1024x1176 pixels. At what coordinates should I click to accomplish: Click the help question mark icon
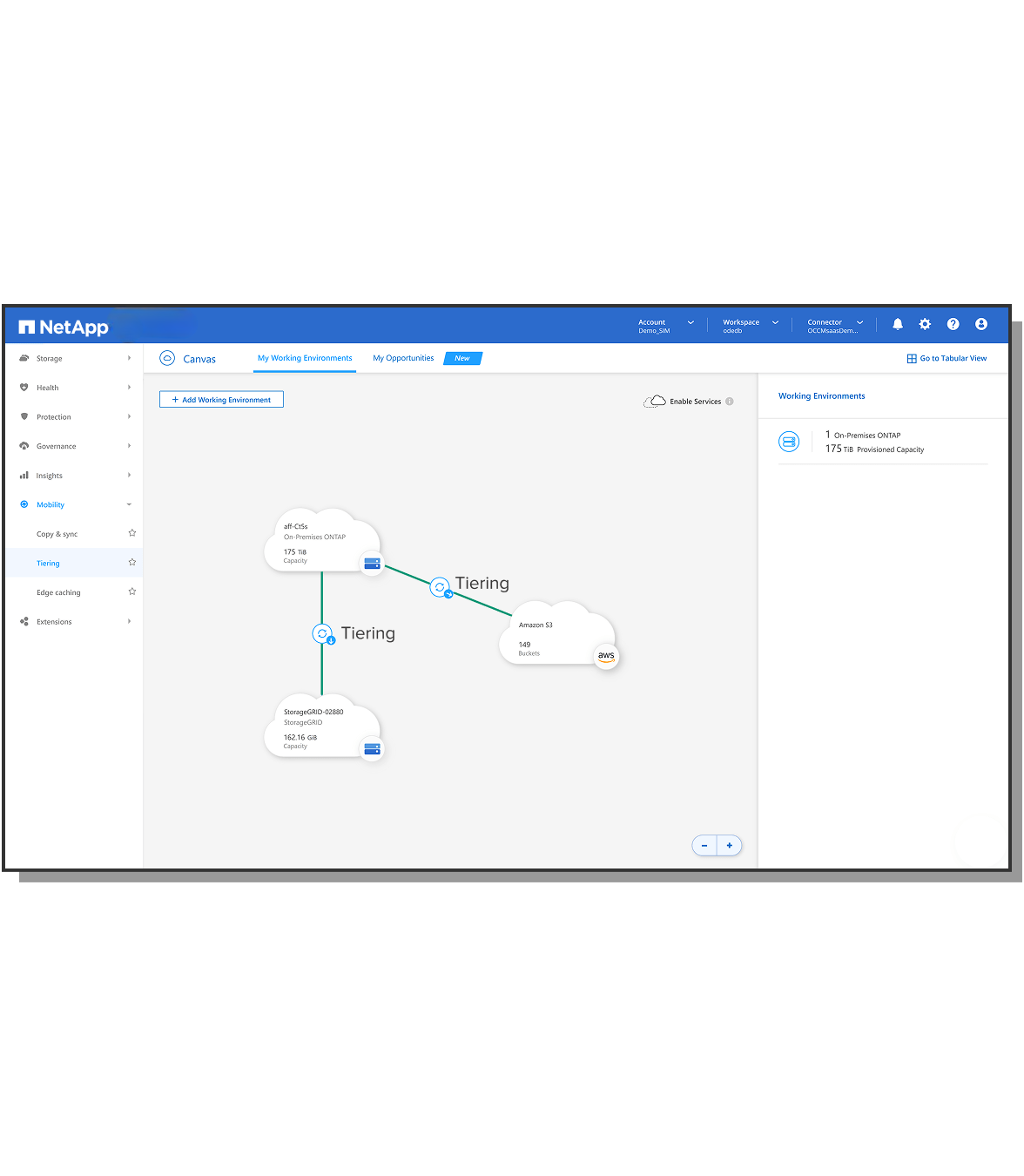click(x=953, y=324)
